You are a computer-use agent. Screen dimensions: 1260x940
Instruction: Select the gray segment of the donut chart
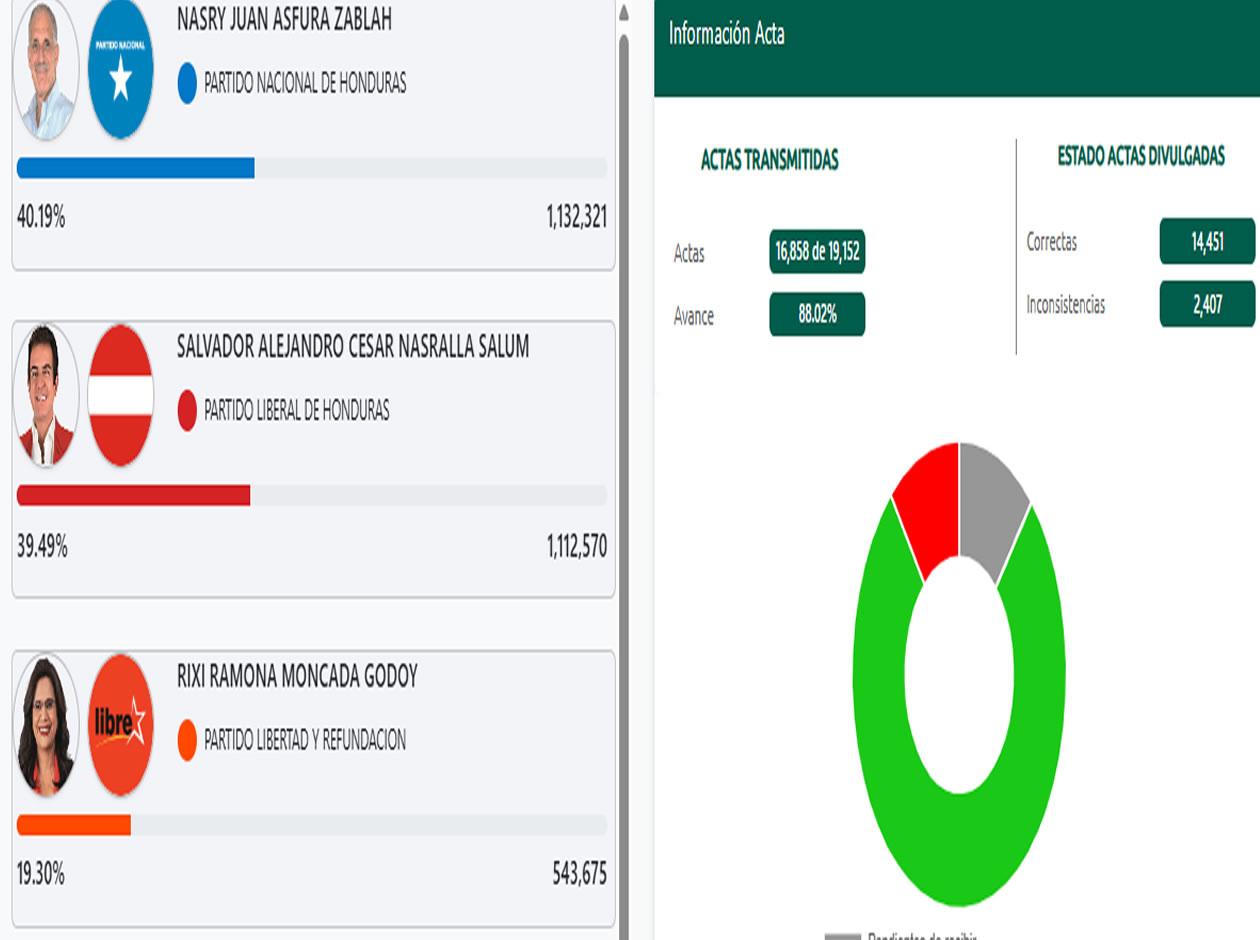click(990, 505)
